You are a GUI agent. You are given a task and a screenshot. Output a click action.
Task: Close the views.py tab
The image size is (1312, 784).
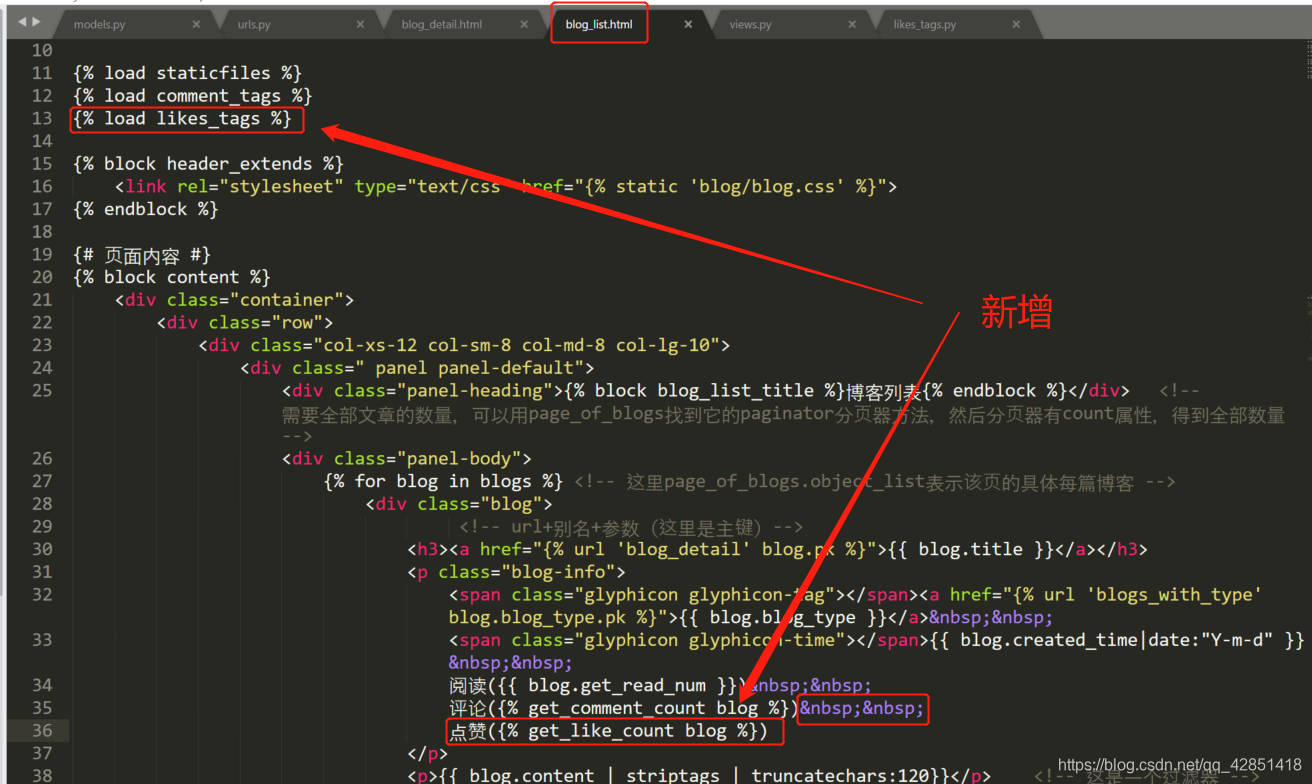pos(852,24)
